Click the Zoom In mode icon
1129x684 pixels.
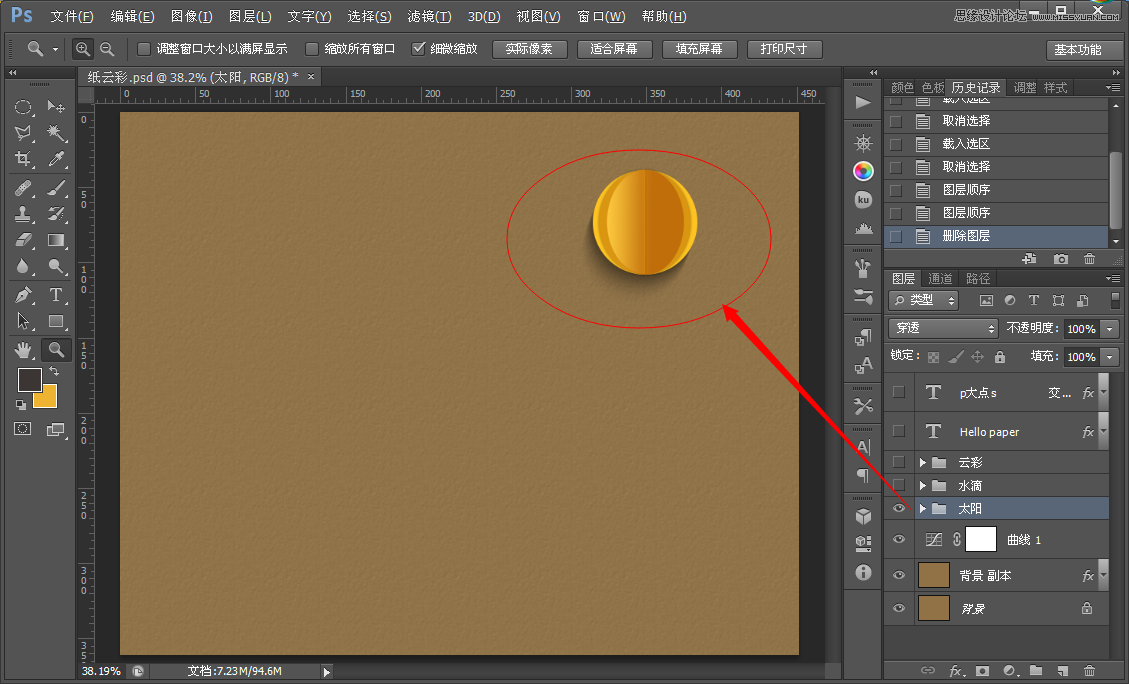tap(83, 49)
